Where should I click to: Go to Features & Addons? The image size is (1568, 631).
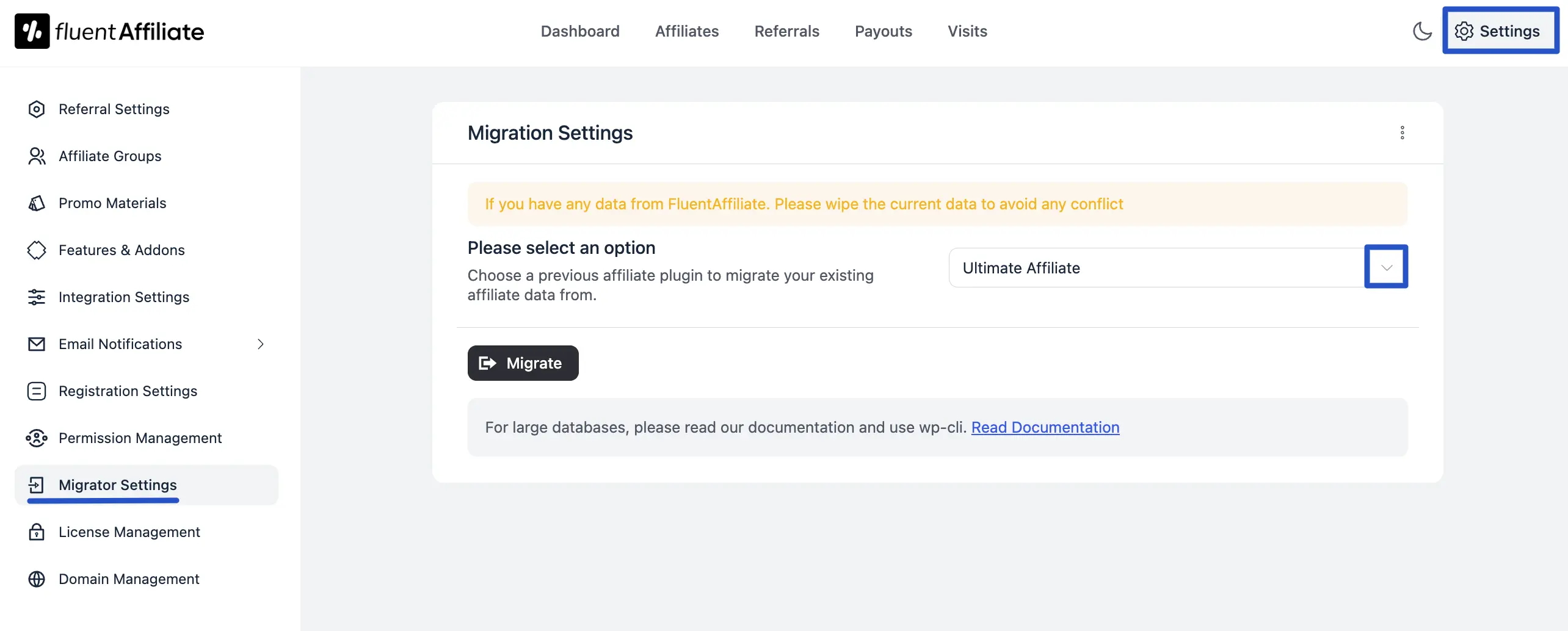tap(147, 250)
